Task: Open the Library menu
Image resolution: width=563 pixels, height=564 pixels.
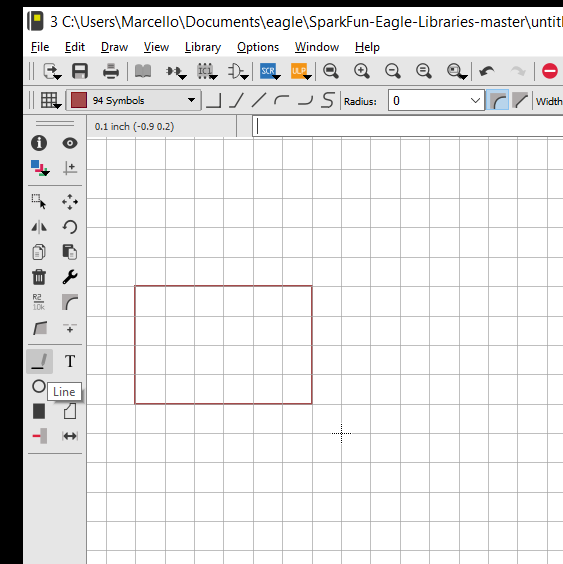Action: (x=203, y=47)
